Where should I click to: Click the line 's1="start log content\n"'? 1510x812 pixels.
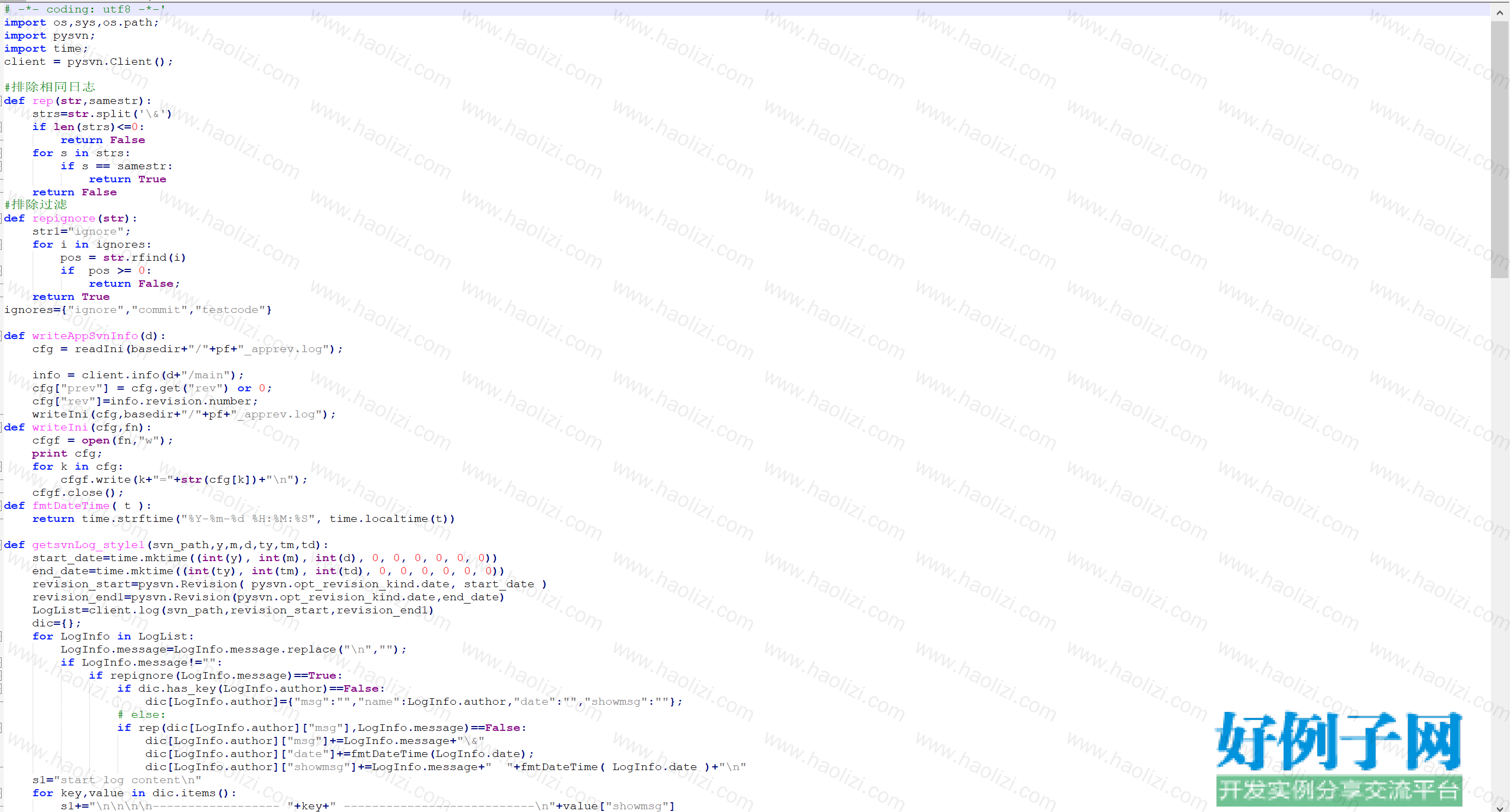point(116,780)
